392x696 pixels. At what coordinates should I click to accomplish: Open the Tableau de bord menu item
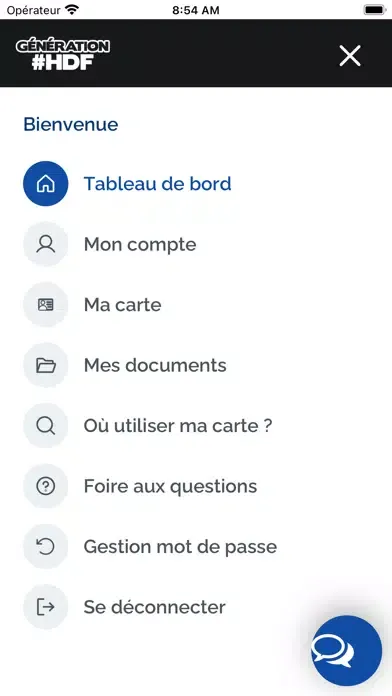pyautogui.click(x=158, y=183)
